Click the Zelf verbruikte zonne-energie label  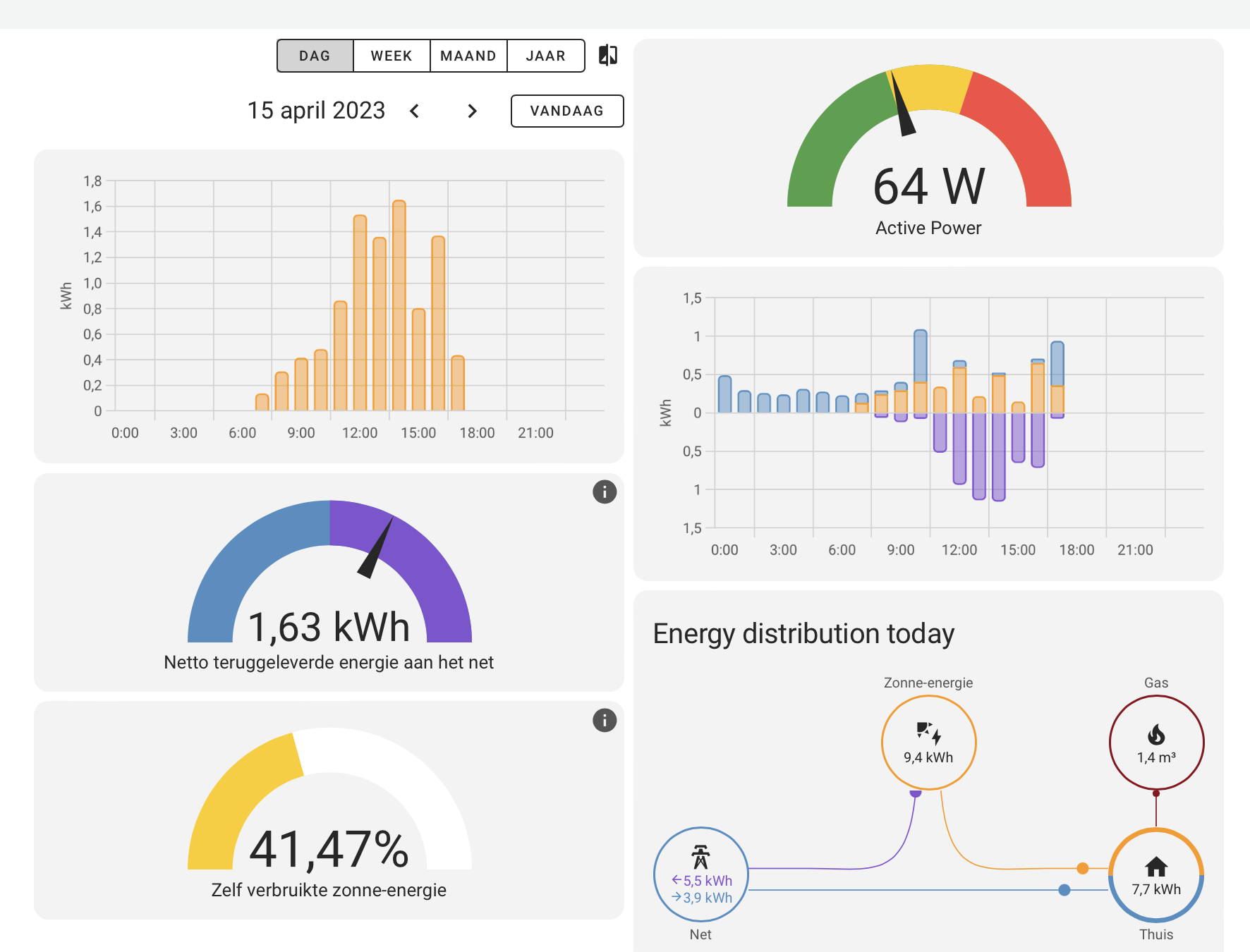(329, 890)
